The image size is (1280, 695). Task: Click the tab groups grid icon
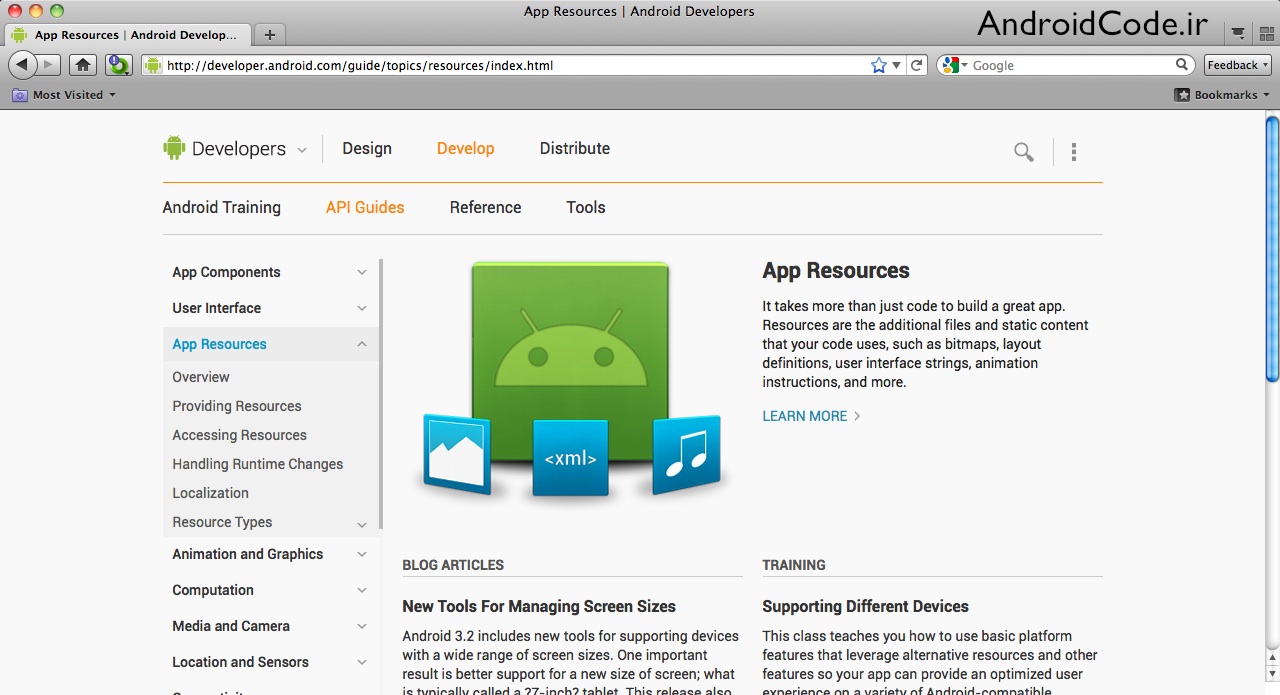click(1266, 34)
